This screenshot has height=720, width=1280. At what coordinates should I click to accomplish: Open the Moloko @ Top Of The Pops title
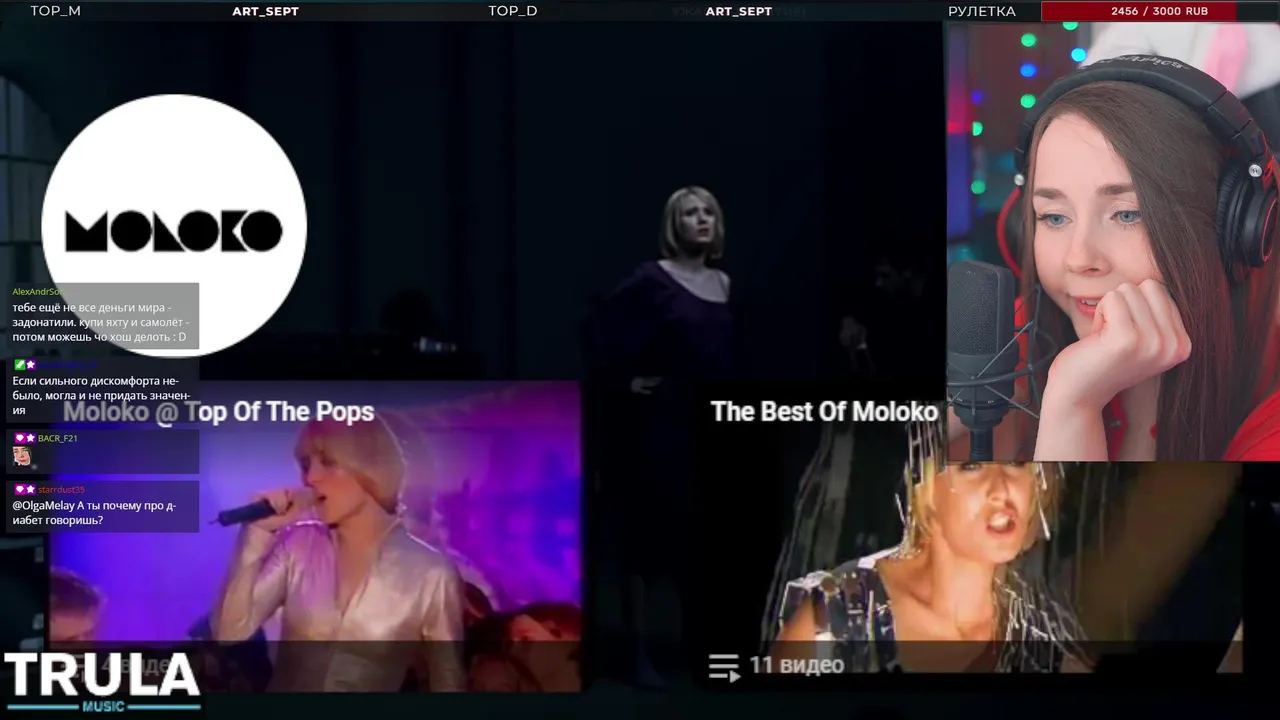coord(218,412)
